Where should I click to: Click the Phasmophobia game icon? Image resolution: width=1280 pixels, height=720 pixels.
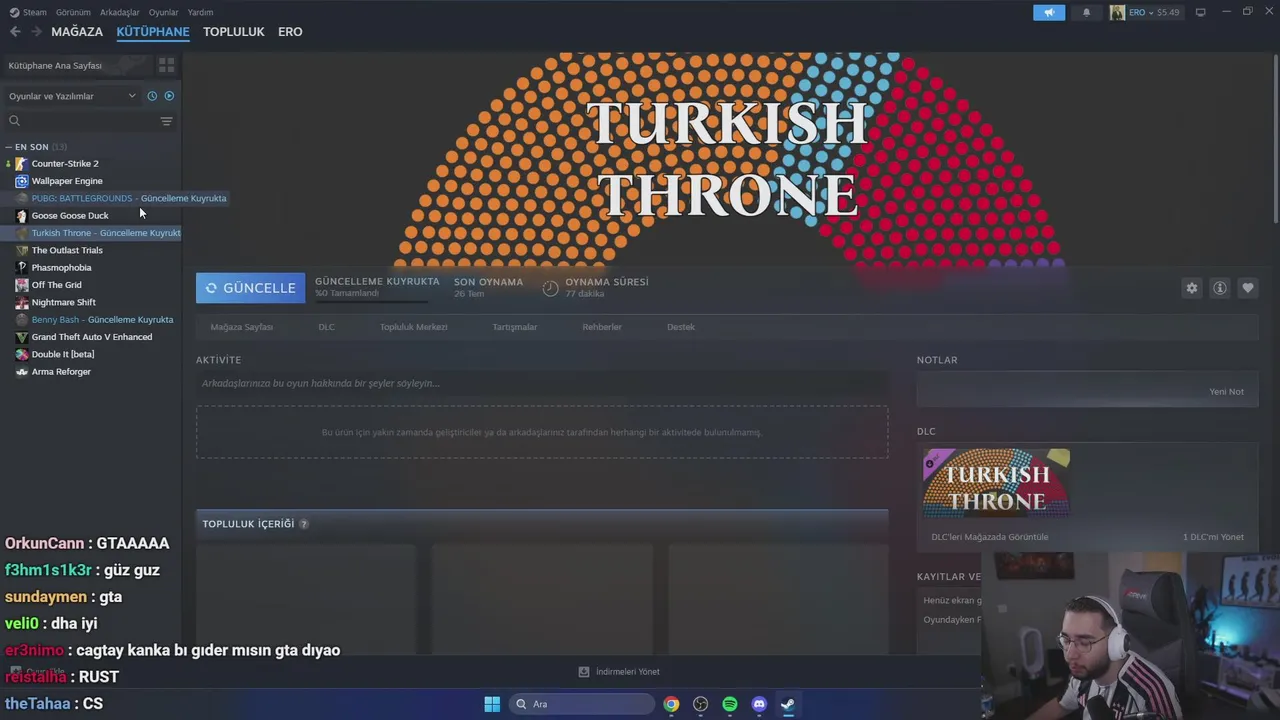click(x=21, y=268)
